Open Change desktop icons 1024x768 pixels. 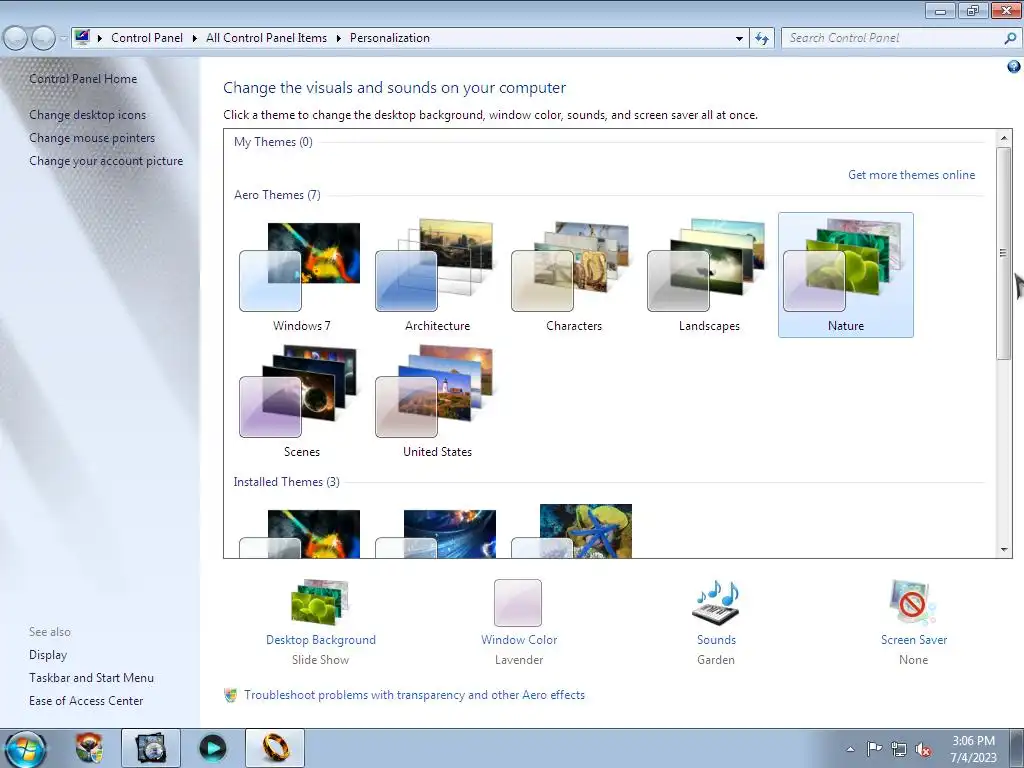pyautogui.click(x=88, y=115)
